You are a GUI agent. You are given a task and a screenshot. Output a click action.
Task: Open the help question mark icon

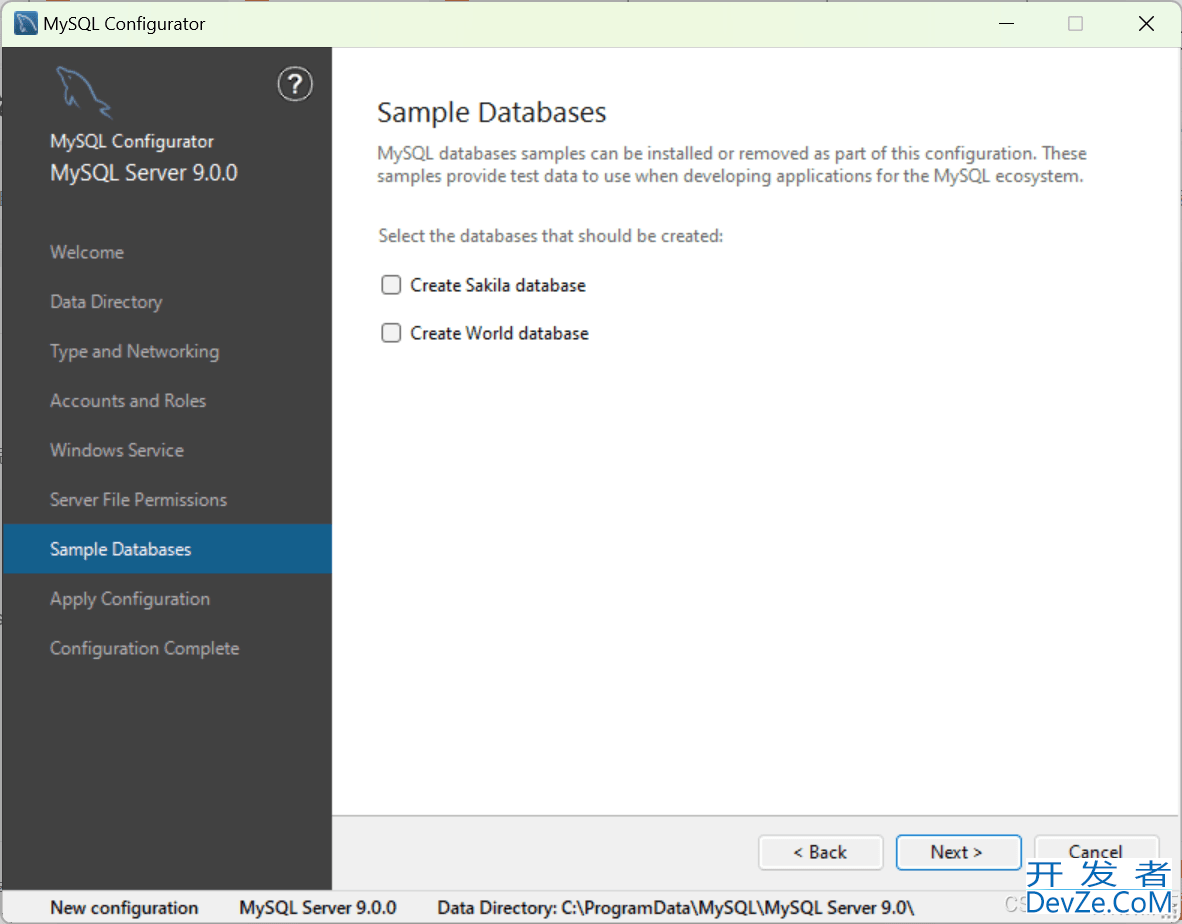295,84
